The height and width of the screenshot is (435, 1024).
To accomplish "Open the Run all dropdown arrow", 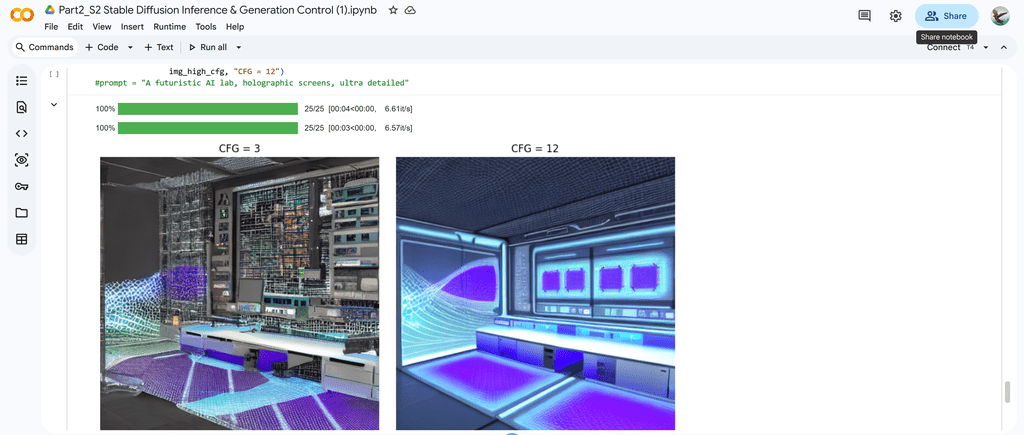I will 239,47.
